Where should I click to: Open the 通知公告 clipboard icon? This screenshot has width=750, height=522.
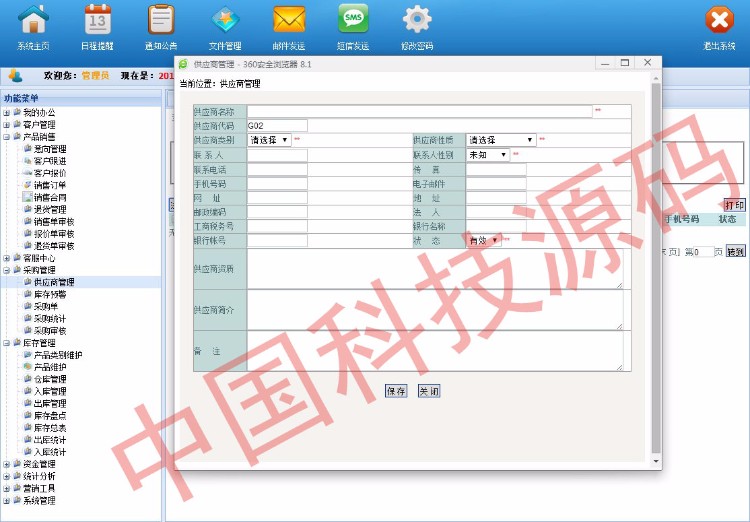click(x=161, y=19)
